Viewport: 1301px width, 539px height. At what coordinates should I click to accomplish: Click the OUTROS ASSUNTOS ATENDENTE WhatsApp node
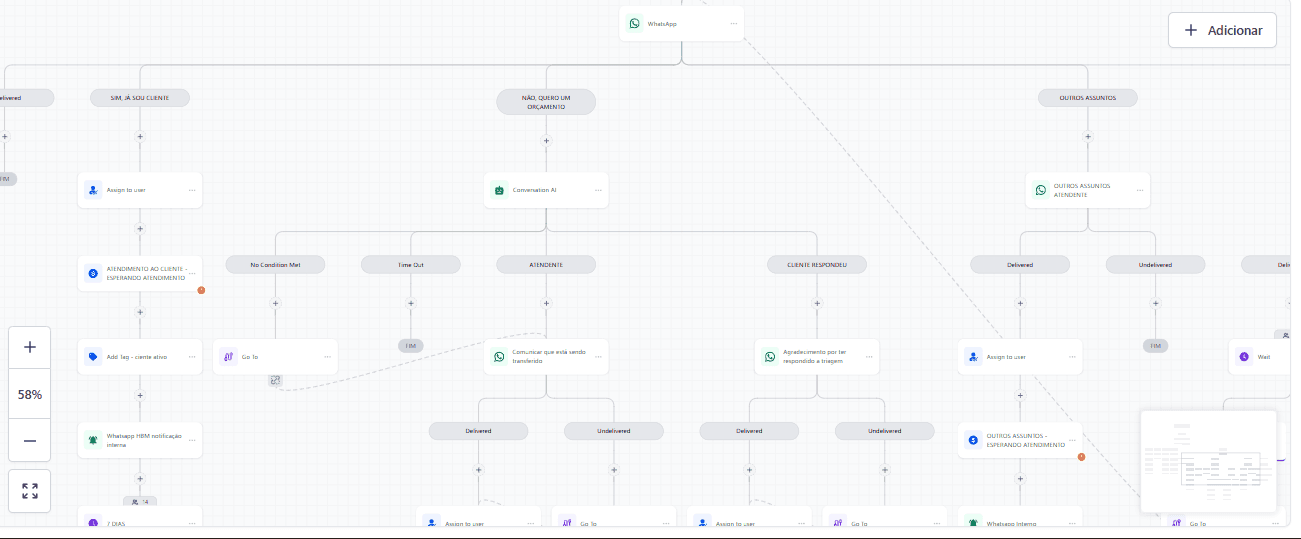click(x=1087, y=190)
